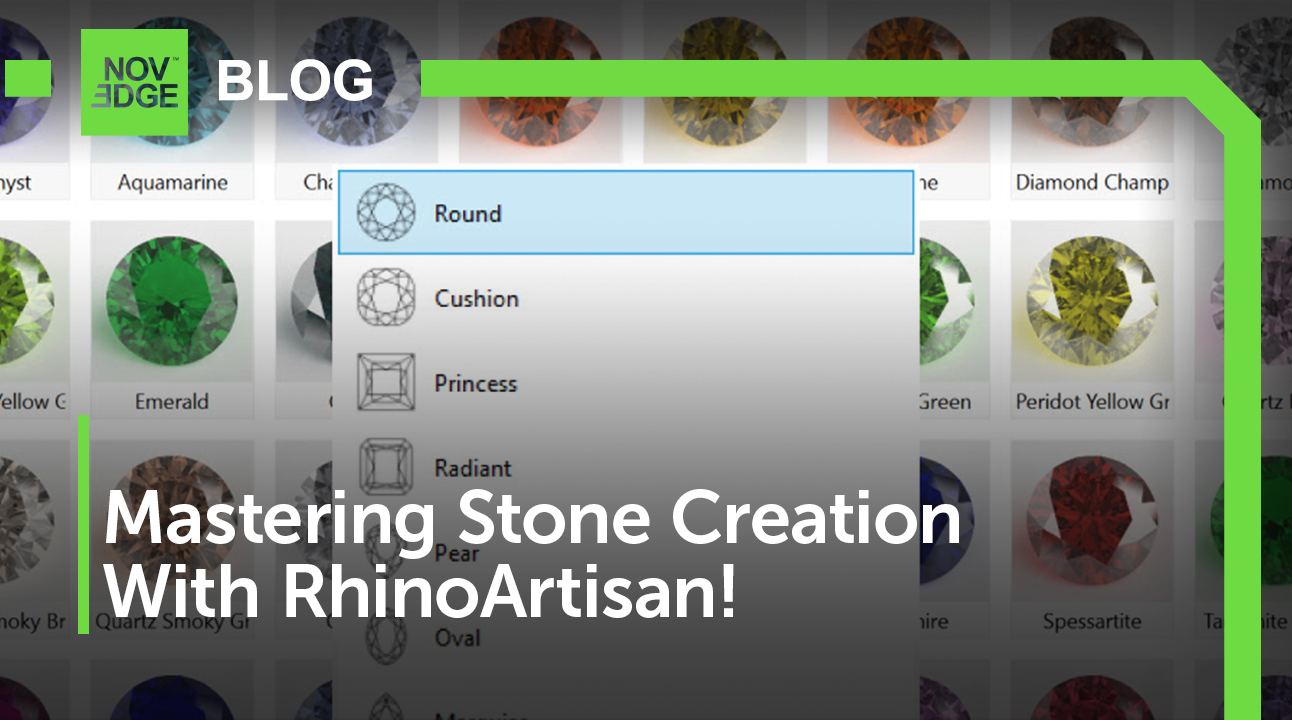Click the Novedge logo icon

point(134,82)
